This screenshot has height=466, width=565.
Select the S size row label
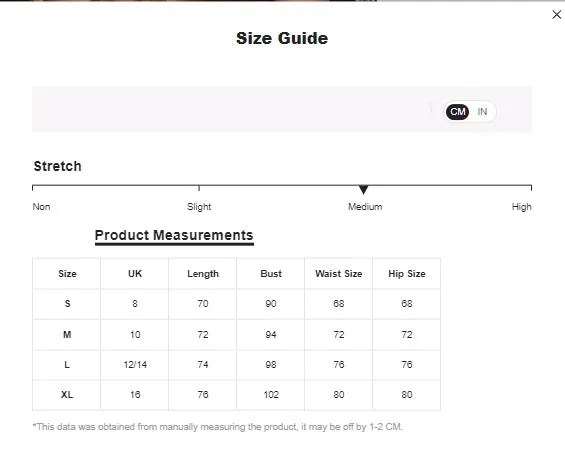tap(67, 304)
